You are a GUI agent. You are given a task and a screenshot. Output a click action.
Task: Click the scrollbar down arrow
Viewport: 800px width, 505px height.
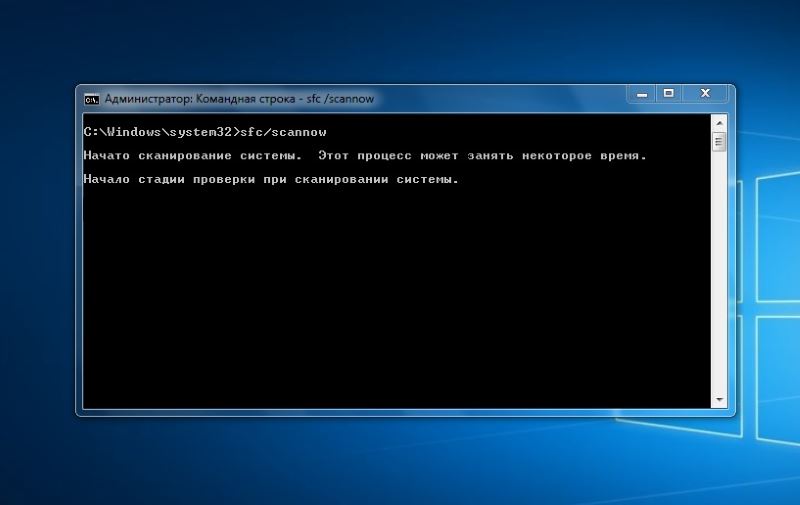click(x=719, y=399)
